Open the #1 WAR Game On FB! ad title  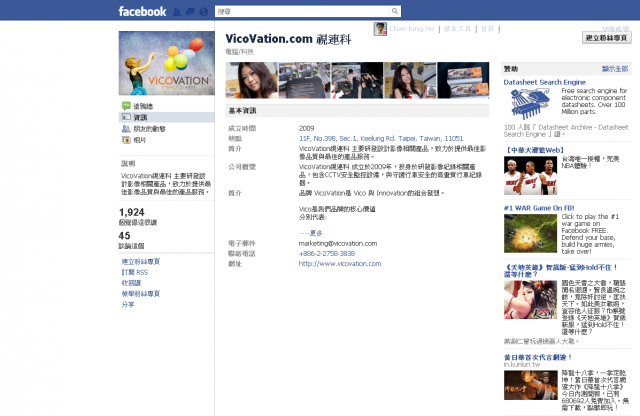click(x=539, y=208)
